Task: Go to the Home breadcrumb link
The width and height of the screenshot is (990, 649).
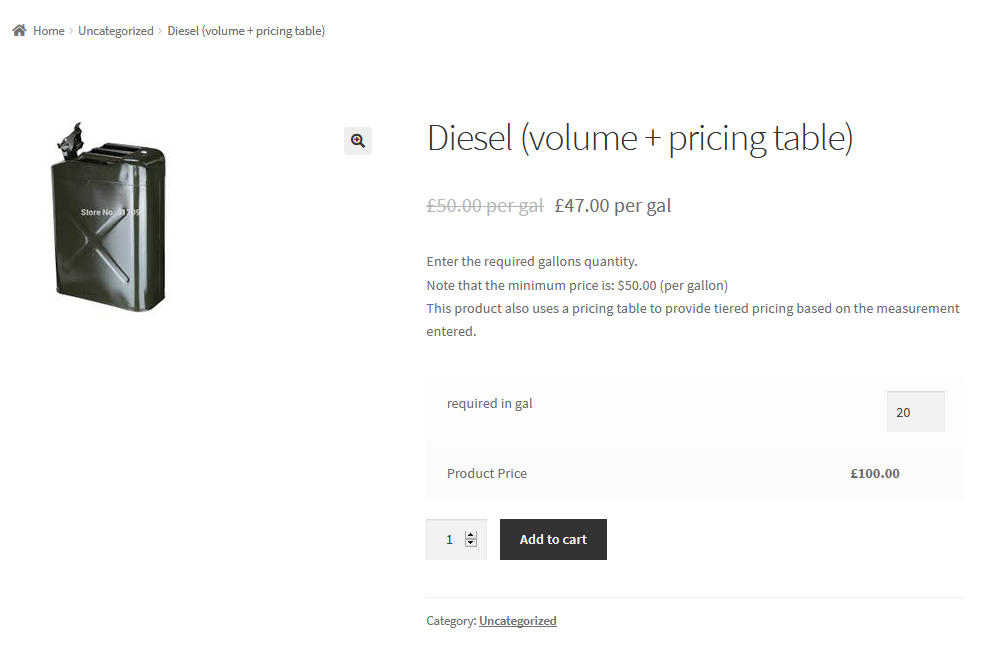Action: (x=48, y=31)
